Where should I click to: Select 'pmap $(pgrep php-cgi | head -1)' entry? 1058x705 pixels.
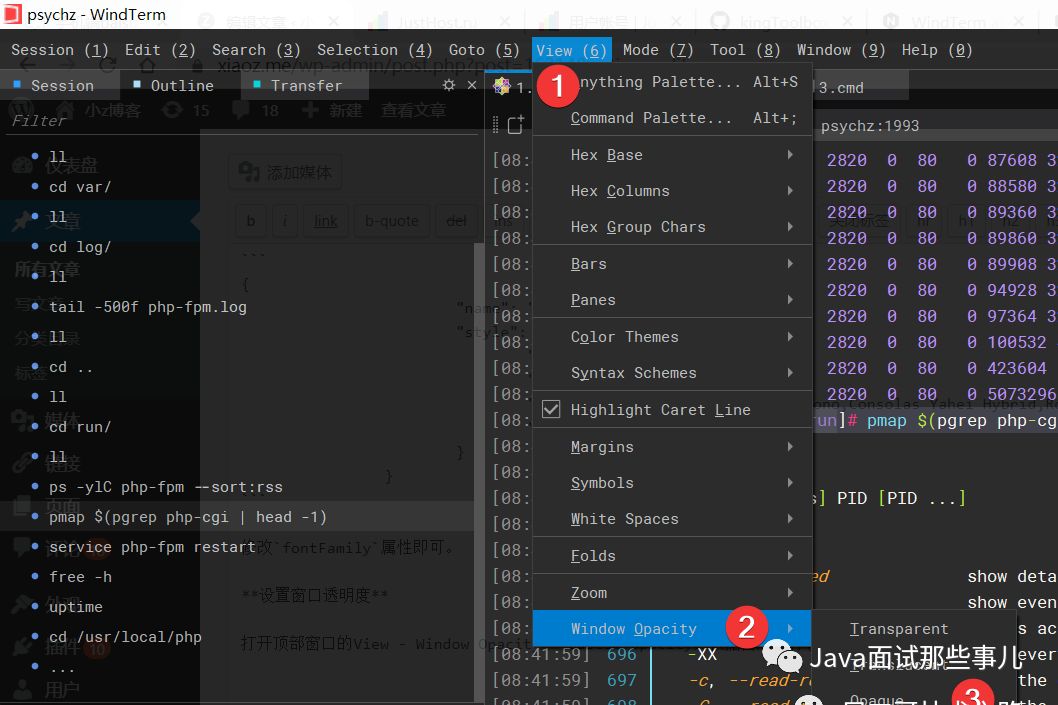coord(188,517)
